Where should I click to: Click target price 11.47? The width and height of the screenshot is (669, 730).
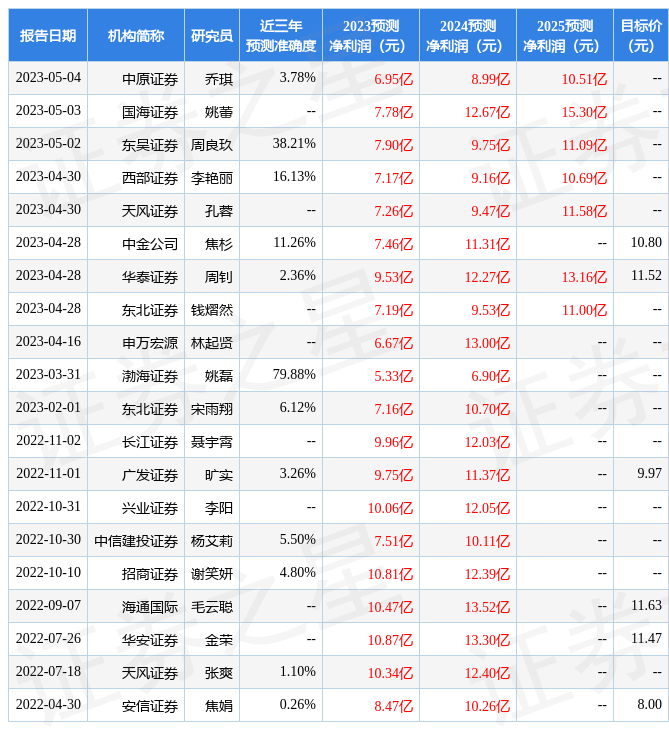click(646, 639)
